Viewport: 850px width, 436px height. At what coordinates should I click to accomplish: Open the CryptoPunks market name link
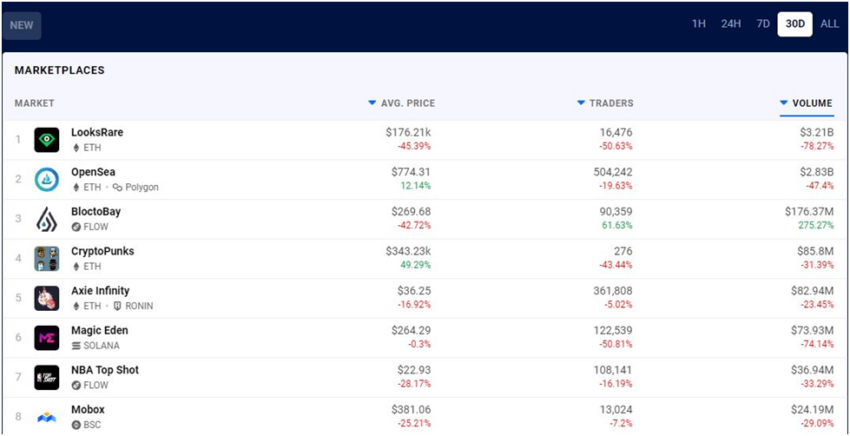click(x=102, y=251)
